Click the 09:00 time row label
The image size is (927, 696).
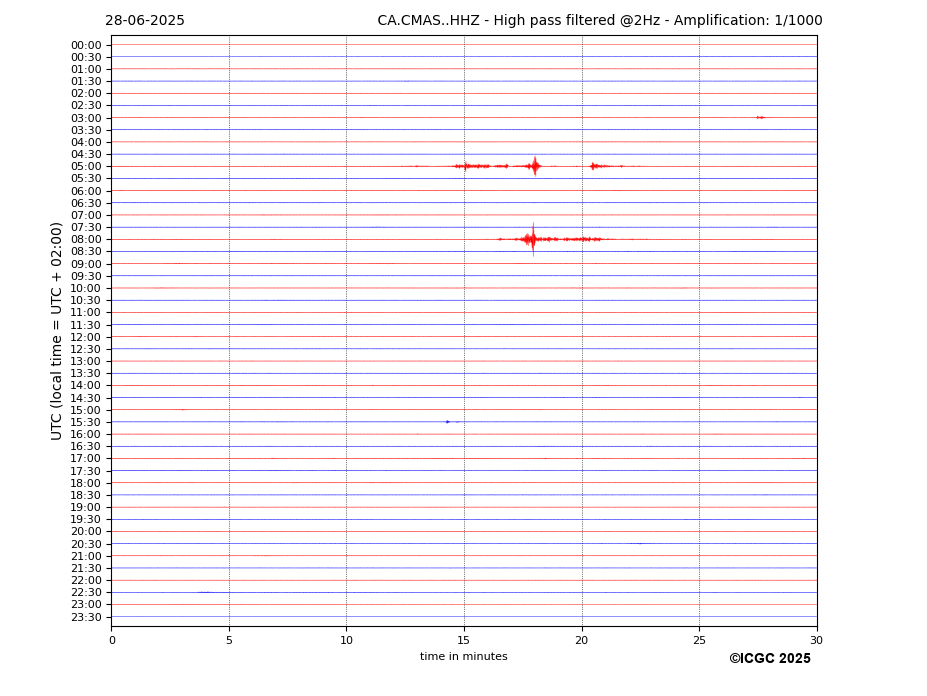(x=86, y=264)
